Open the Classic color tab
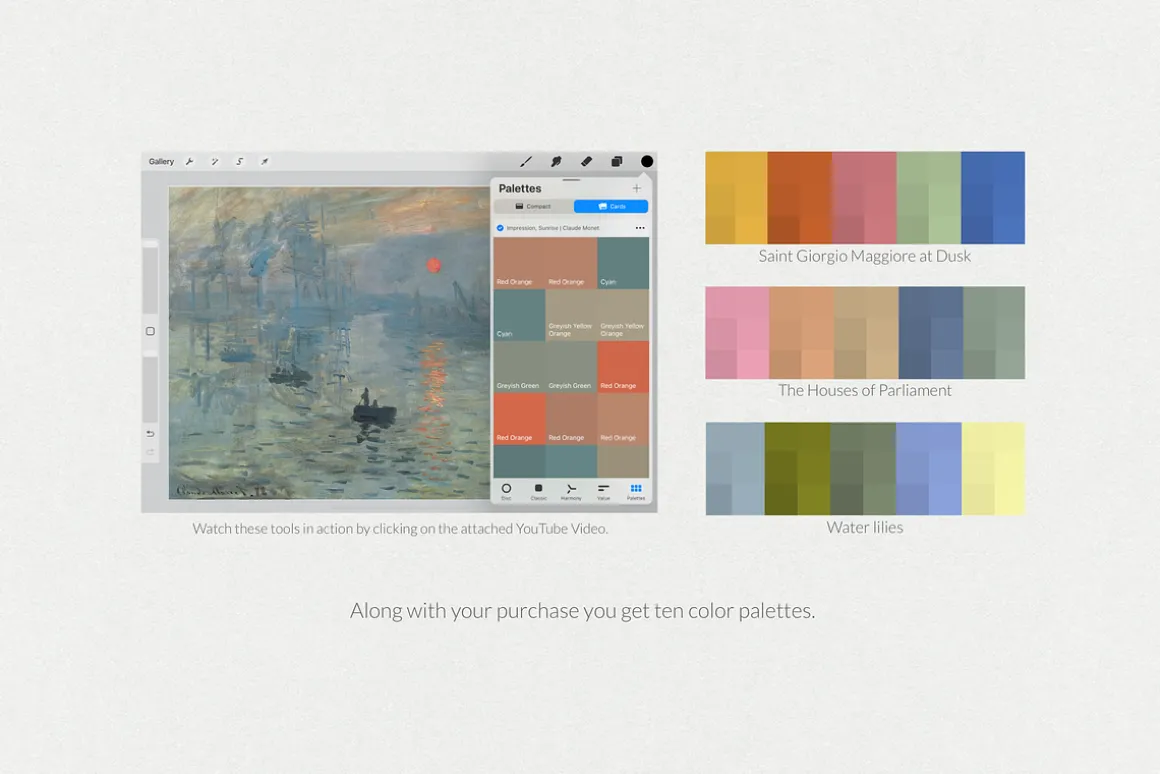Image resolution: width=1160 pixels, height=774 pixels. 539,491
